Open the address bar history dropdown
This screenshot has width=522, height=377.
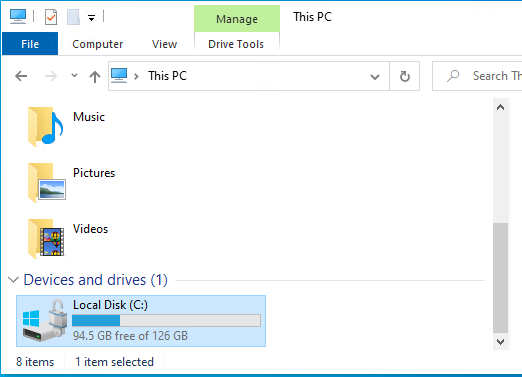tap(375, 77)
